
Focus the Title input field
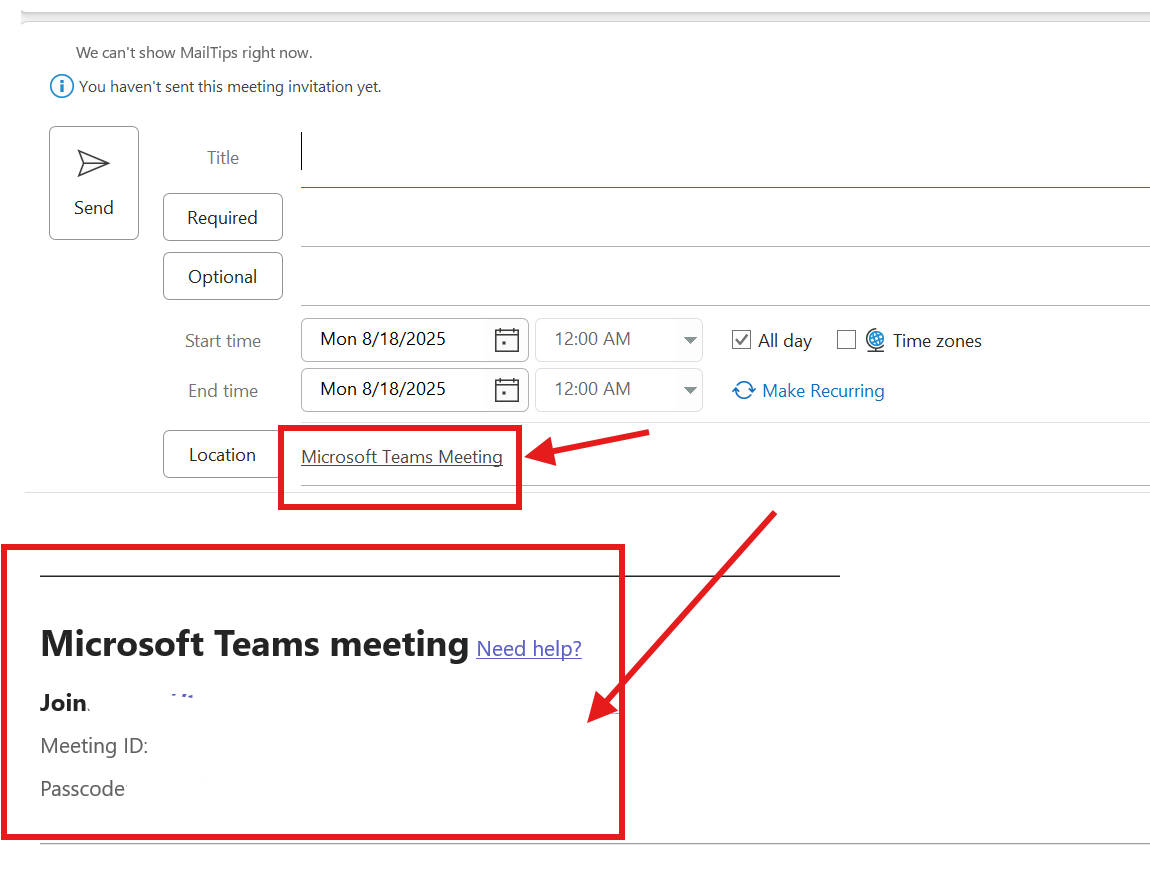pyautogui.click(x=725, y=157)
